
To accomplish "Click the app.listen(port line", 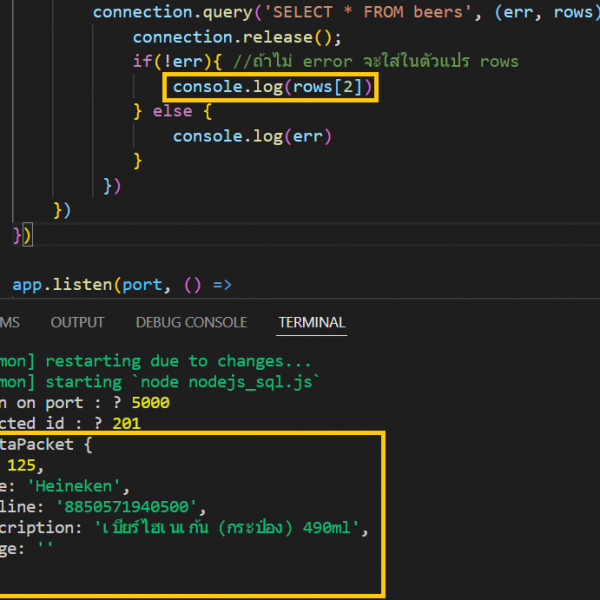I will [x=121, y=284].
